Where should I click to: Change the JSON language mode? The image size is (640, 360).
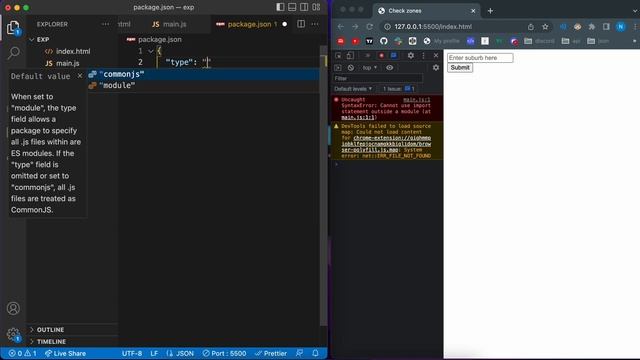(180, 353)
